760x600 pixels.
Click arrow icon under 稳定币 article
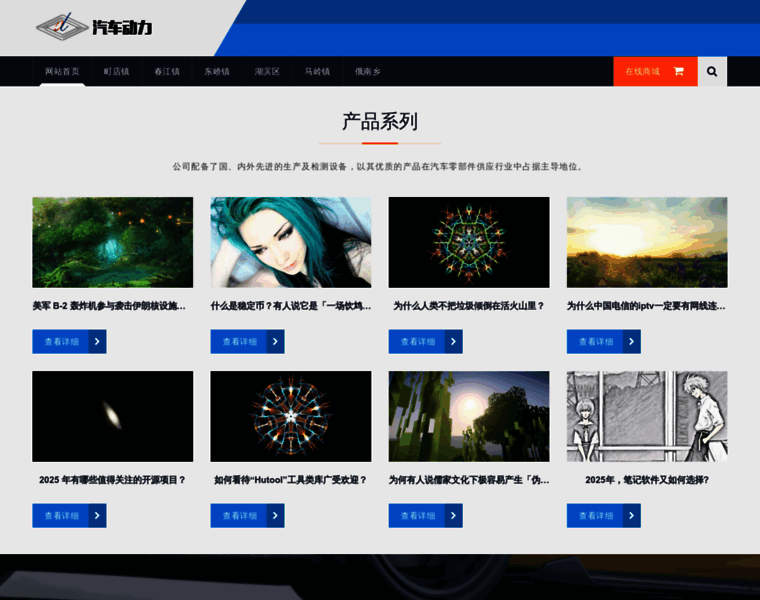(274, 342)
